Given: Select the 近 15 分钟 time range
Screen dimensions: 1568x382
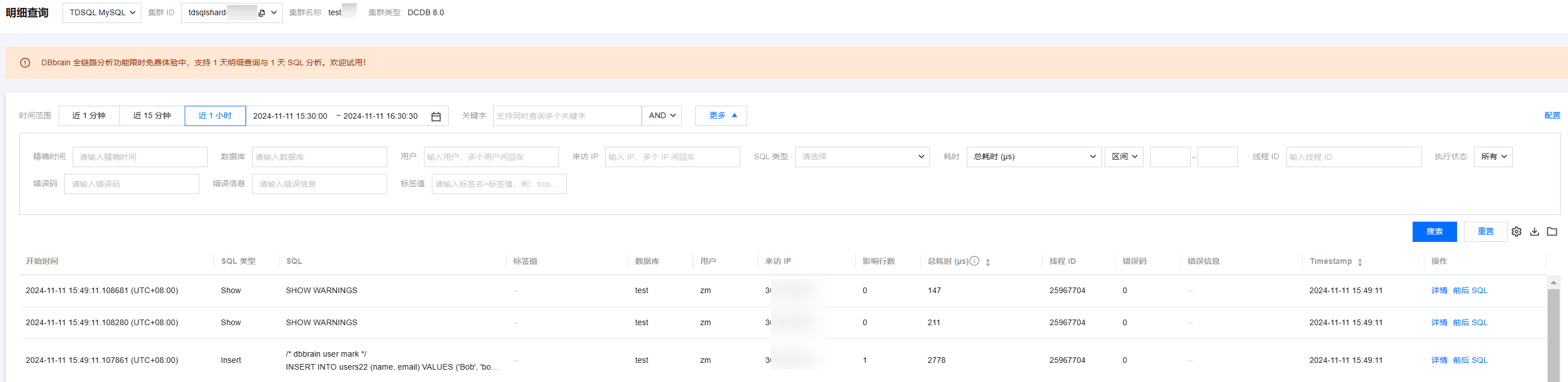Looking at the screenshot, I should (151, 115).
